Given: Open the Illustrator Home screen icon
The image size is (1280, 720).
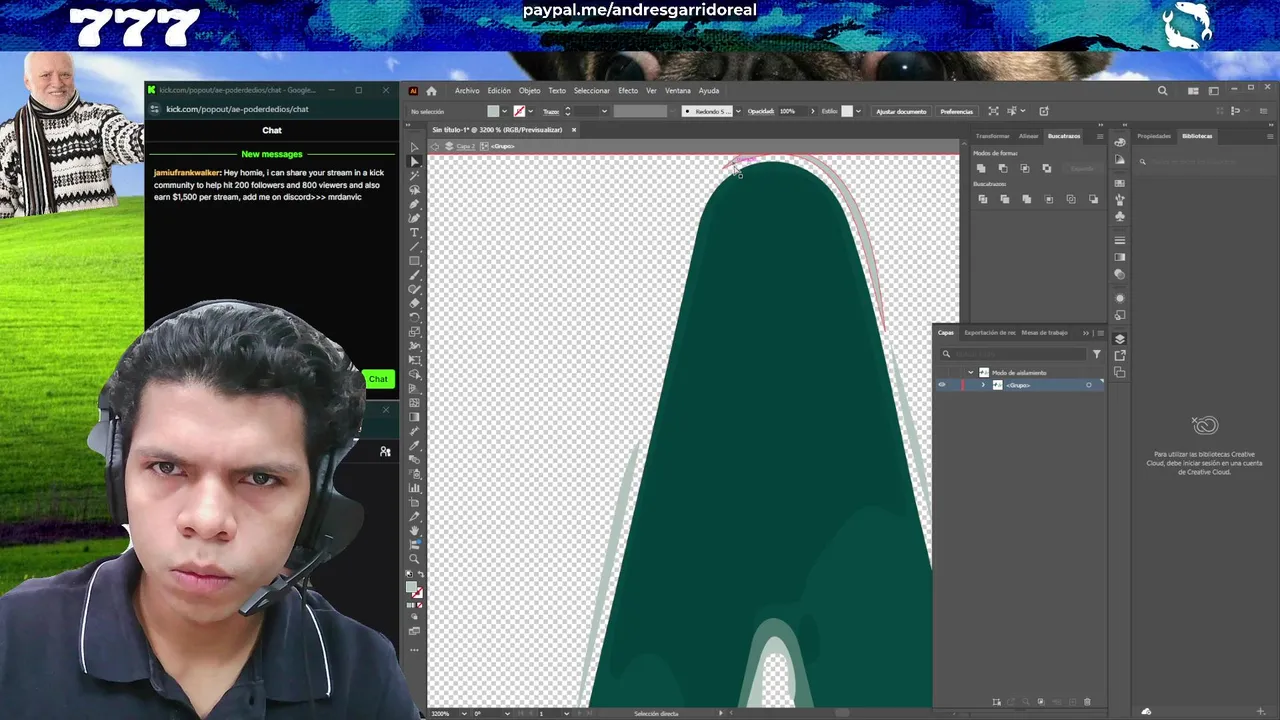Looking at the screenshot, I should click(431, 91).
